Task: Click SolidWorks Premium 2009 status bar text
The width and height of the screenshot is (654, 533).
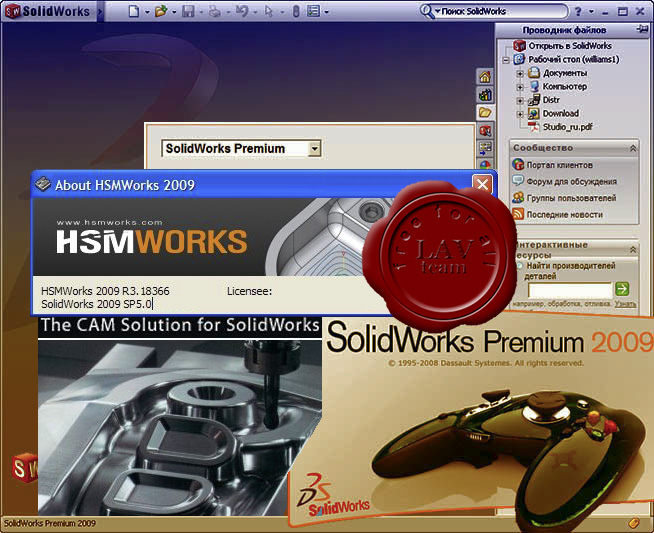Action: pos(50,523)
